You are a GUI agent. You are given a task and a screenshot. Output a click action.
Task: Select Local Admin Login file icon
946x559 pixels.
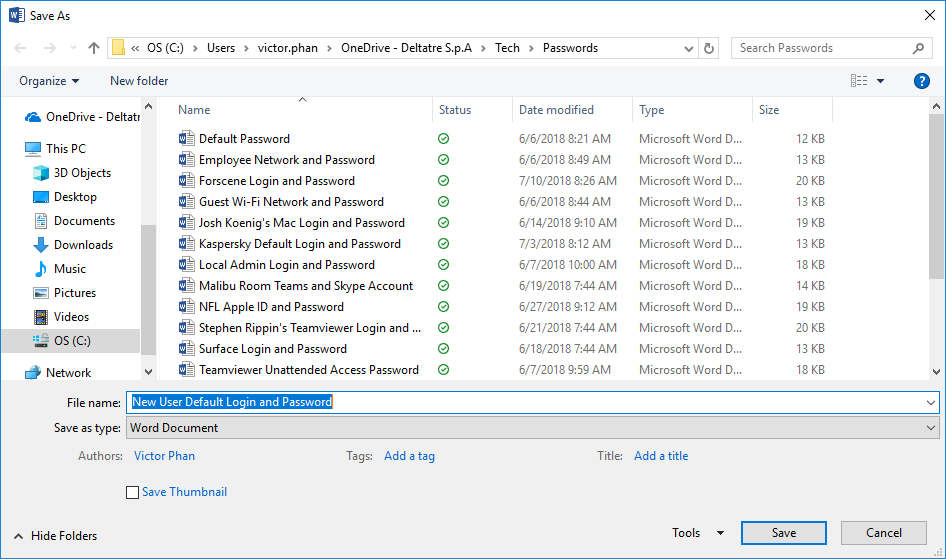186,265
